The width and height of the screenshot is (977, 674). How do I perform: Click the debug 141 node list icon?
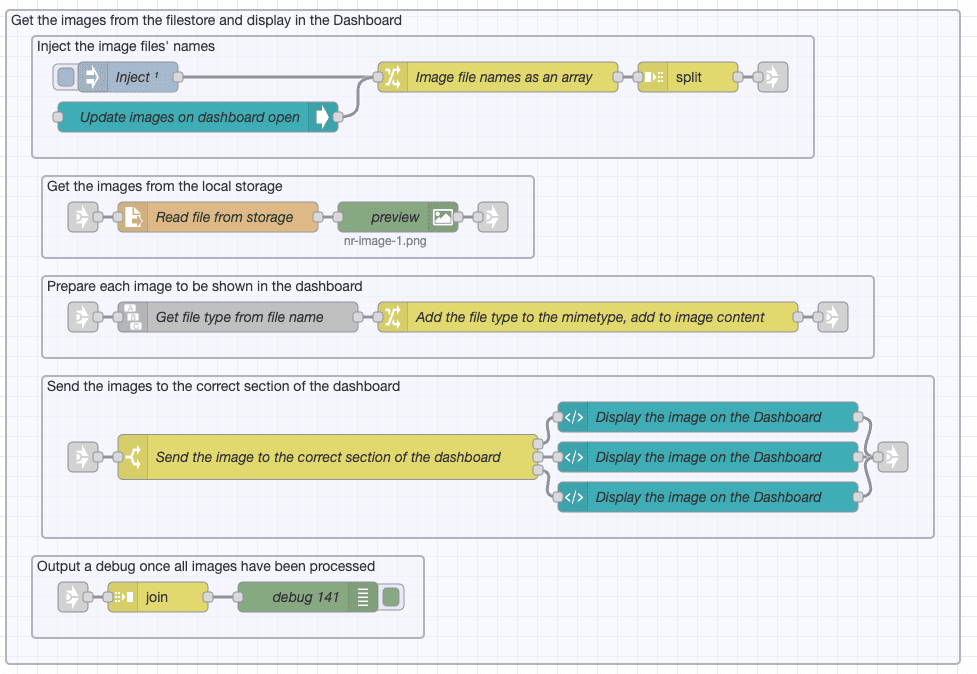[363, 598]
